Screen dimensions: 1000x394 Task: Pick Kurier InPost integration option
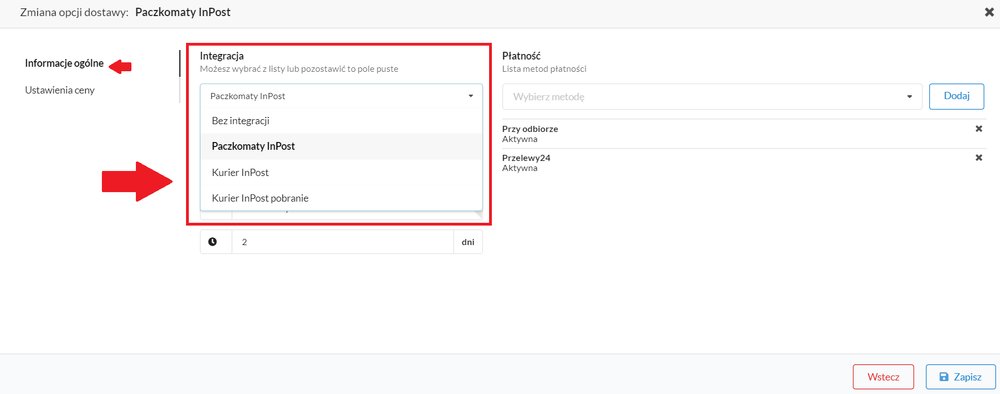[341, 172]
